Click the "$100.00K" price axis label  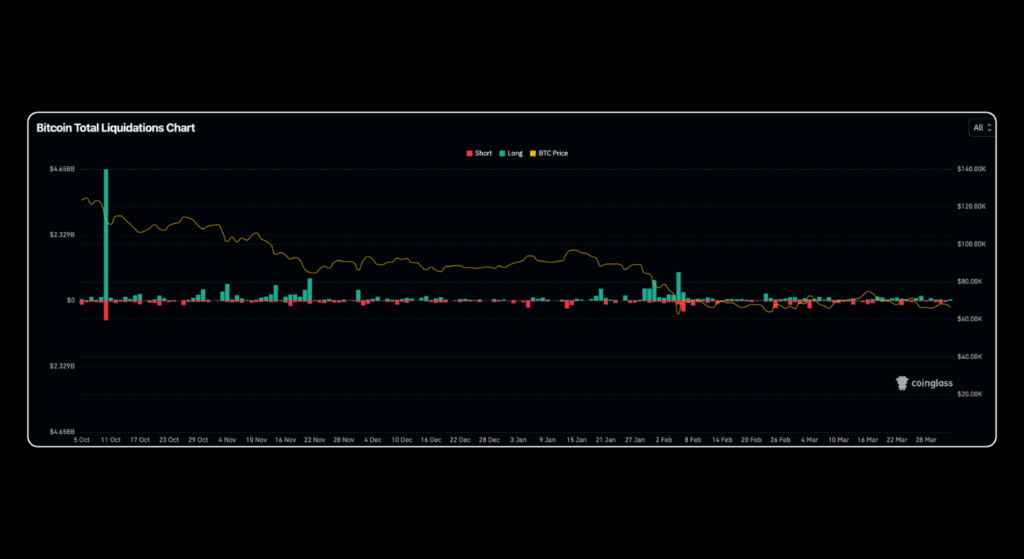coord(971,244)
